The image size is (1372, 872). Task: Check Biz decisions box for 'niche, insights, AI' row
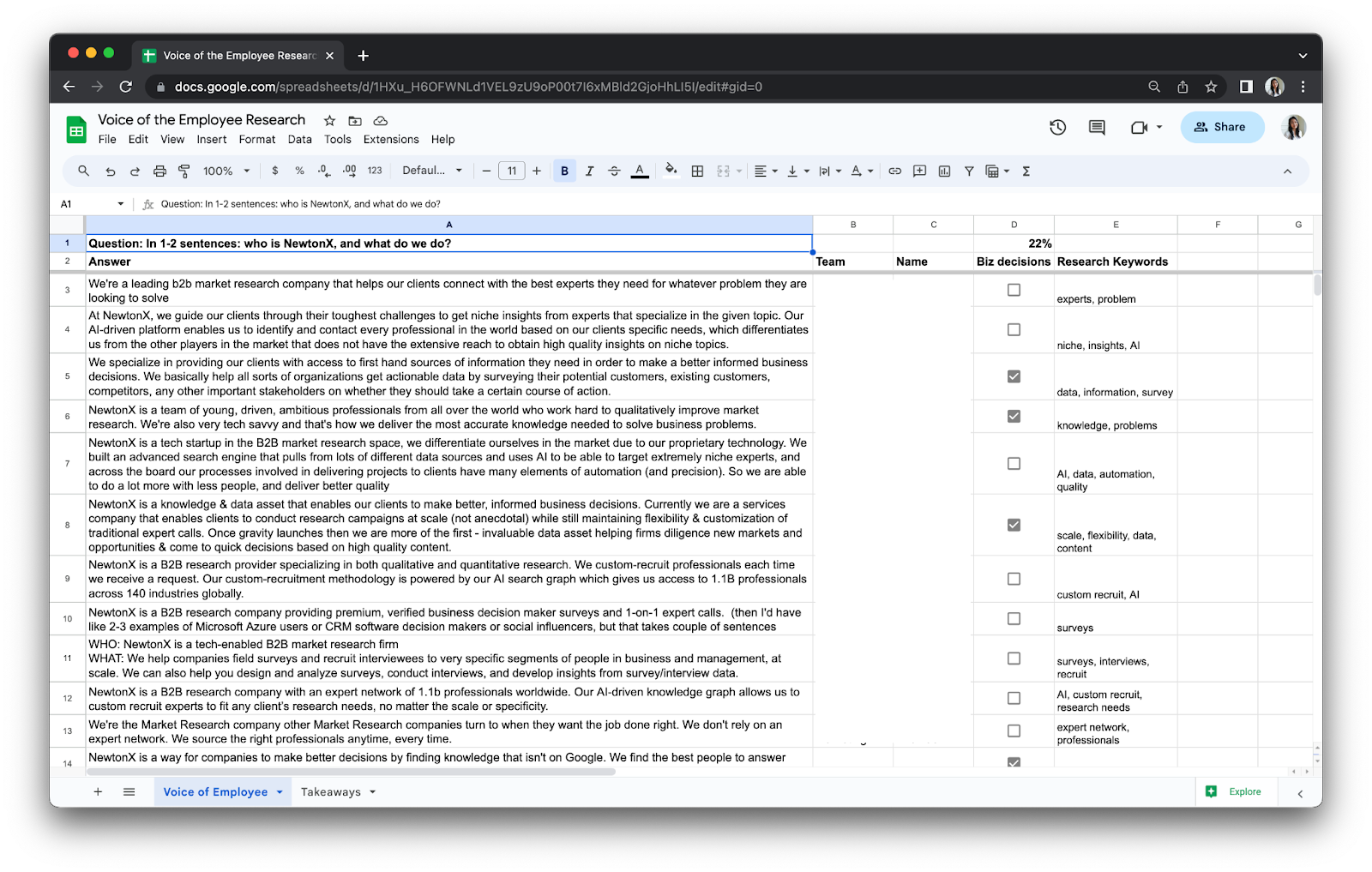pos(1014,329)
